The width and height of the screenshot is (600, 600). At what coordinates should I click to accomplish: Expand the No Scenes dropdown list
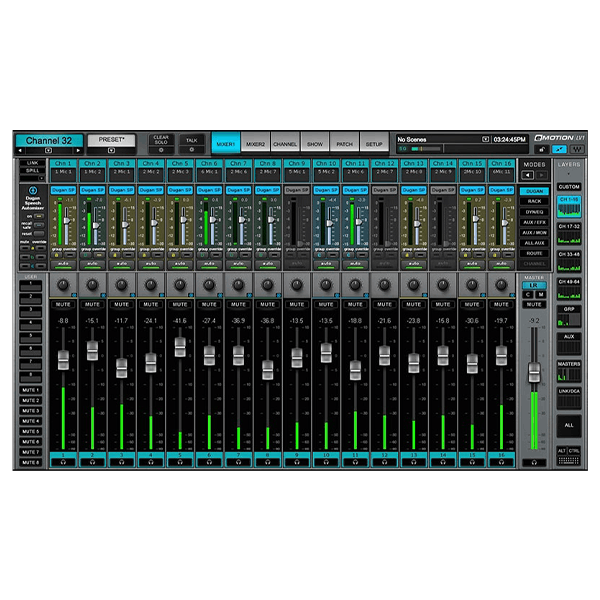pos(486,139)
